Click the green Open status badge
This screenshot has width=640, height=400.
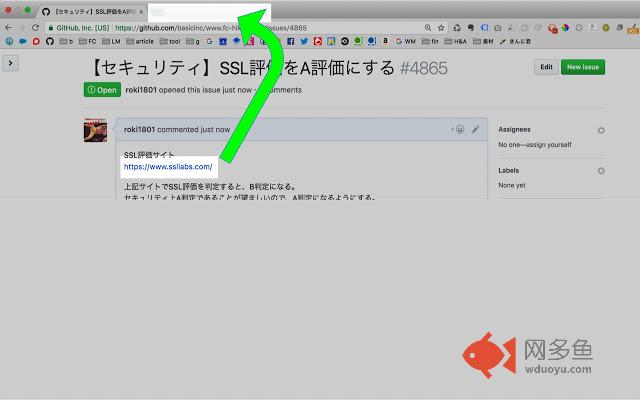point(102,90)
